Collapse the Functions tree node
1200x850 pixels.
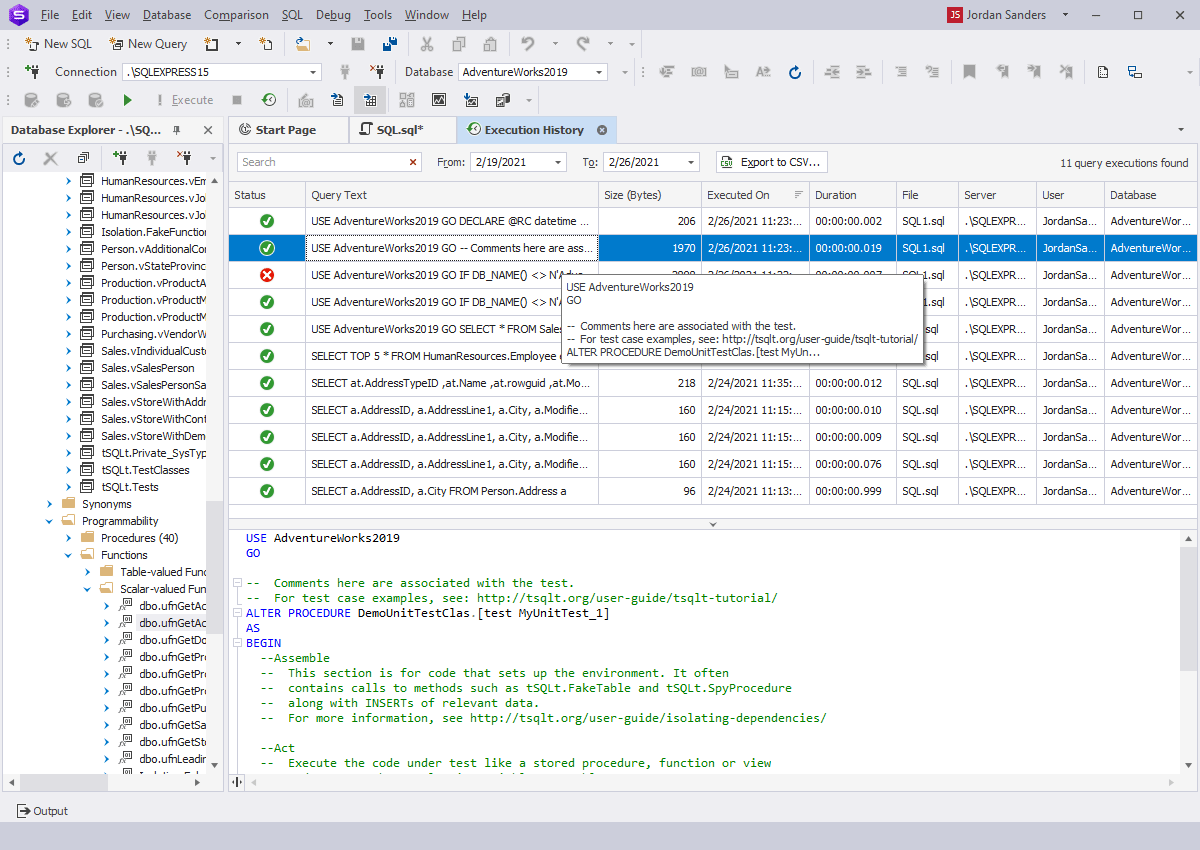point(69,555)
